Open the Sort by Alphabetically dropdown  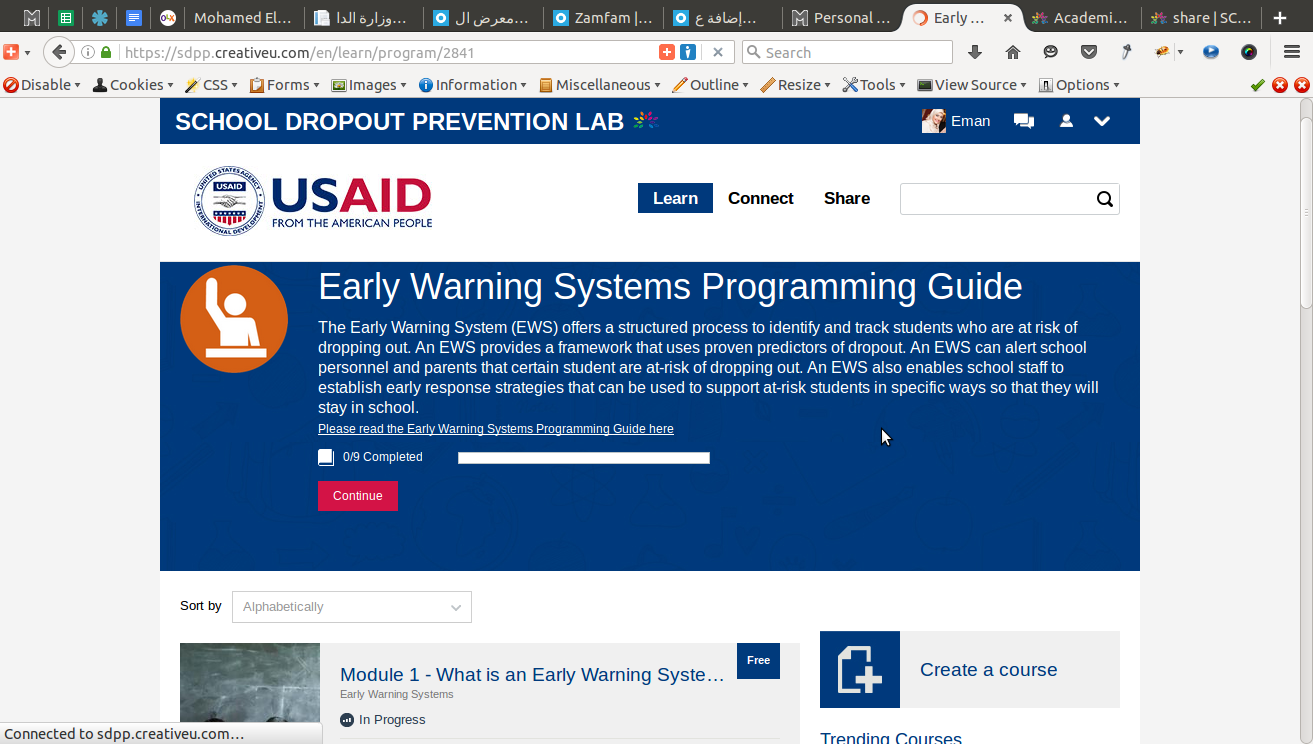pos(352,607)
